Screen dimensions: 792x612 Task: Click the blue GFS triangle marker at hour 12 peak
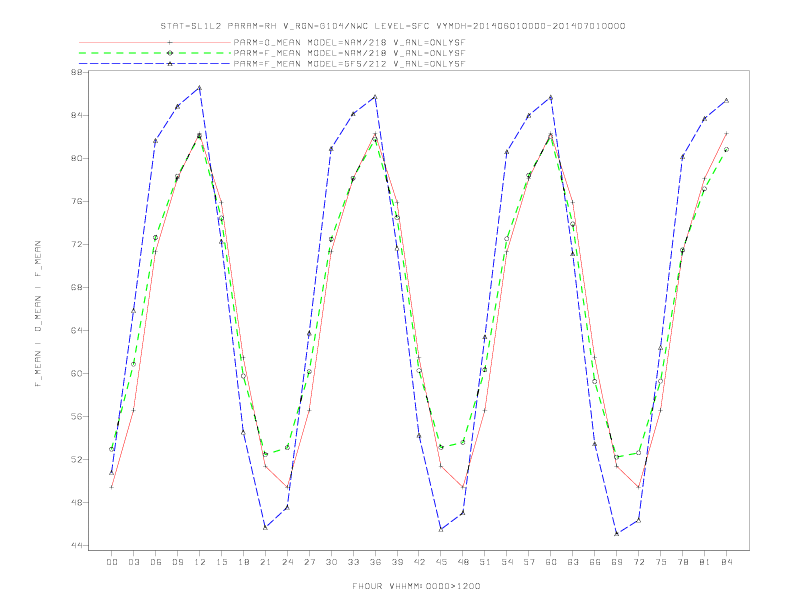(x=200, y=88)
